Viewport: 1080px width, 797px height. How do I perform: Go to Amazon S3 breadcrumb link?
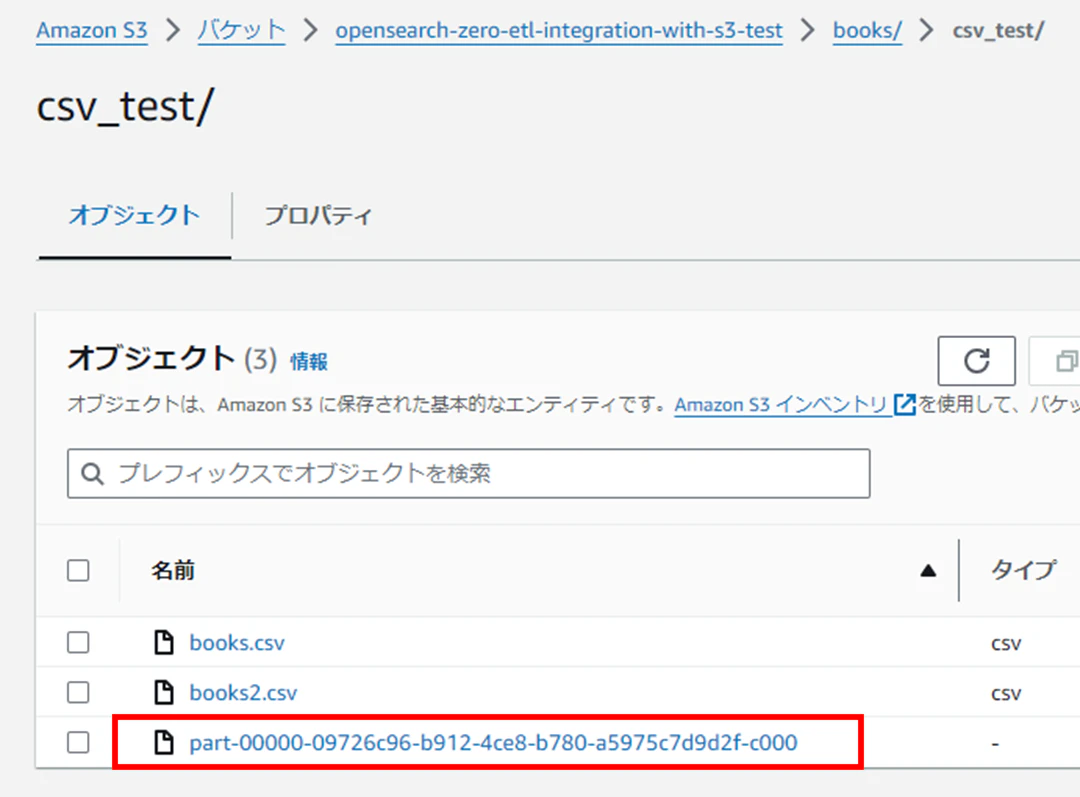coord(92,30)
